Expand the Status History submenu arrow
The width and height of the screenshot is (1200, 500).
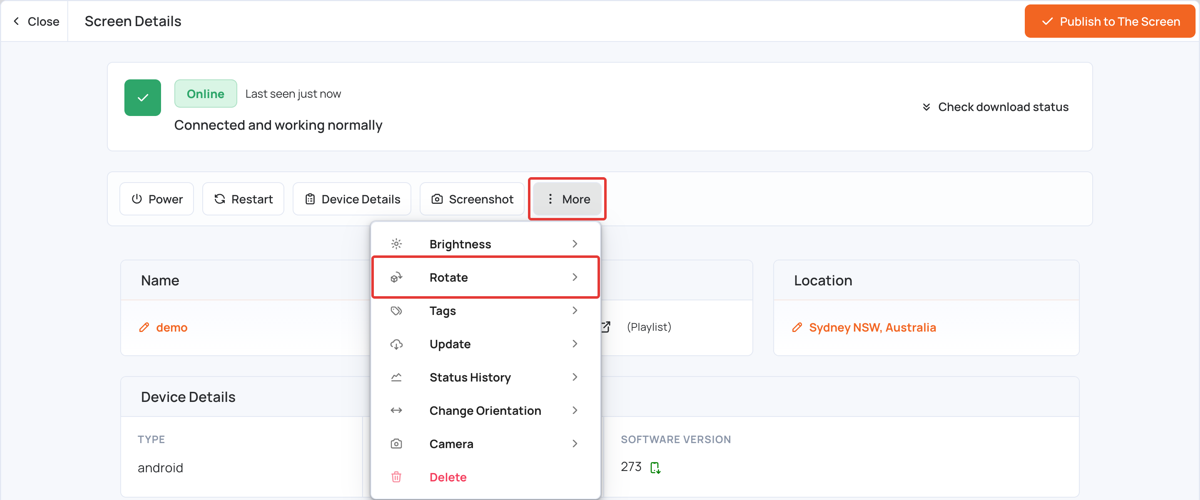[575, 377]
